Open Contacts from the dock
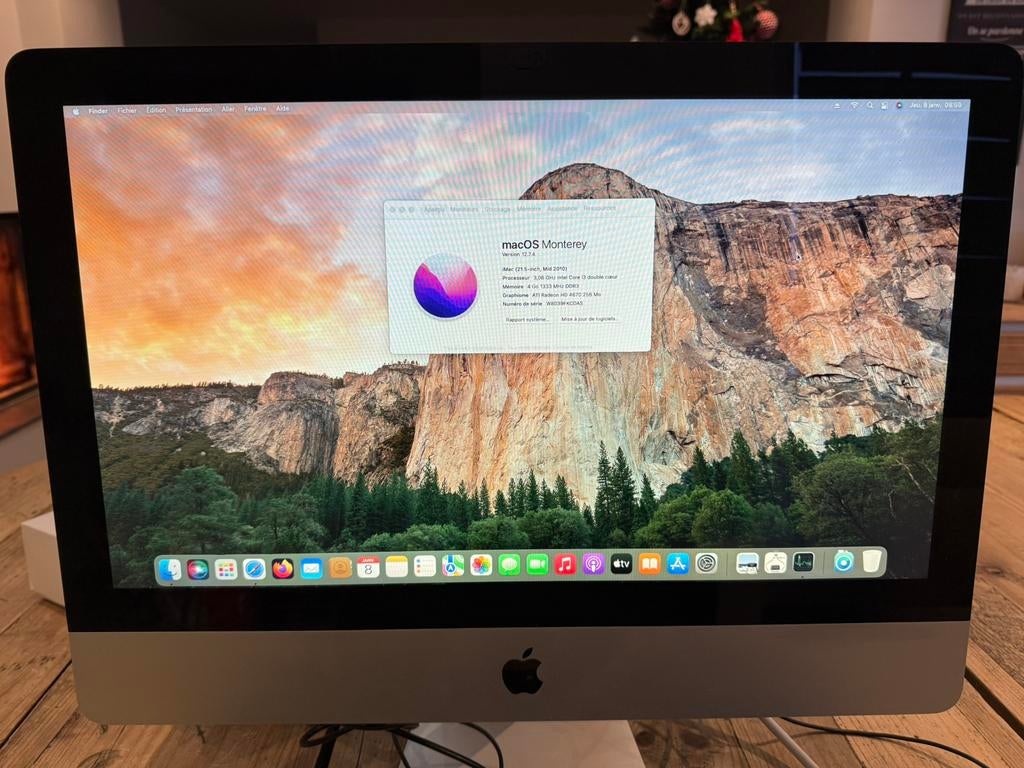The image size is (1024, 768). point(340,568)
